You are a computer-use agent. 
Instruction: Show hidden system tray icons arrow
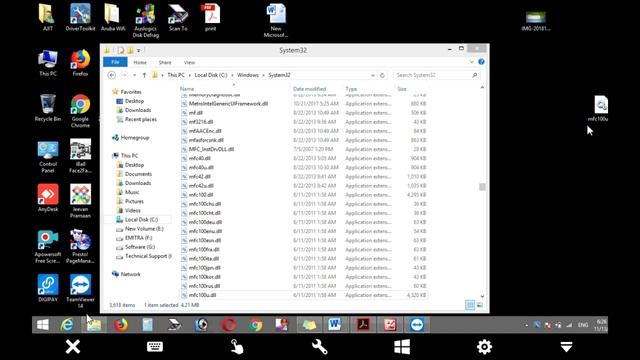[527, 325]
